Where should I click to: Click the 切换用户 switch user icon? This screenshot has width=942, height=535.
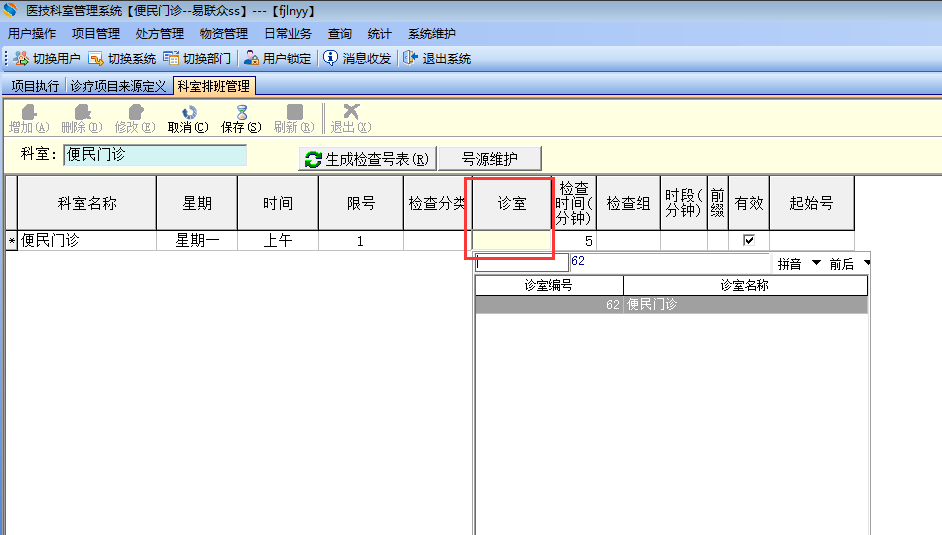(x=21, y=58)
